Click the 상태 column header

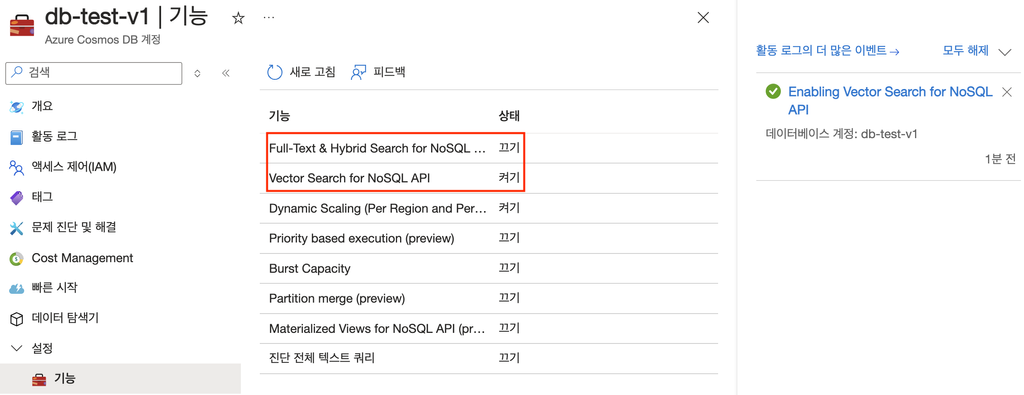coord(509,116)
